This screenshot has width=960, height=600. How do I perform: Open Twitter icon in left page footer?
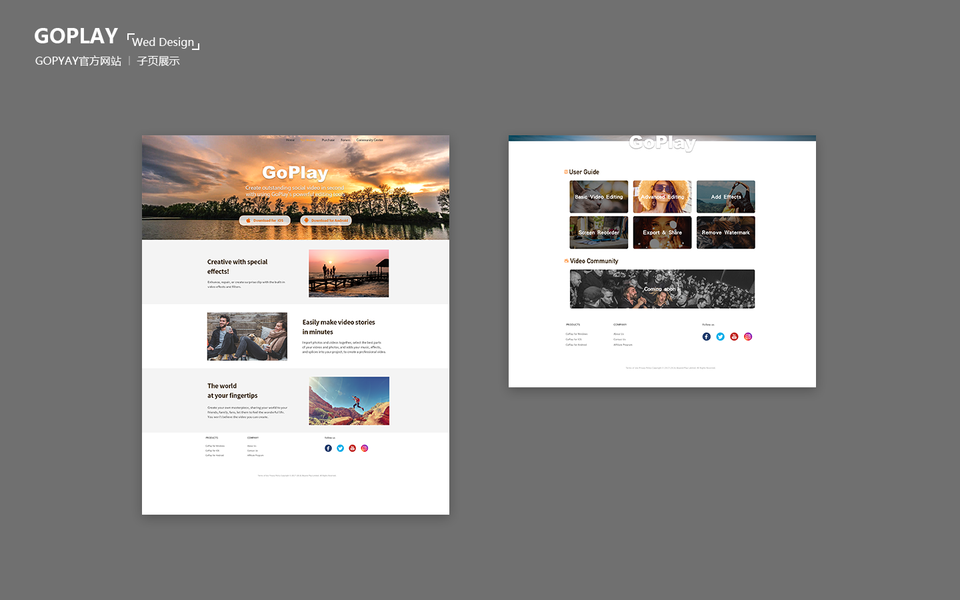pos(340,448)
